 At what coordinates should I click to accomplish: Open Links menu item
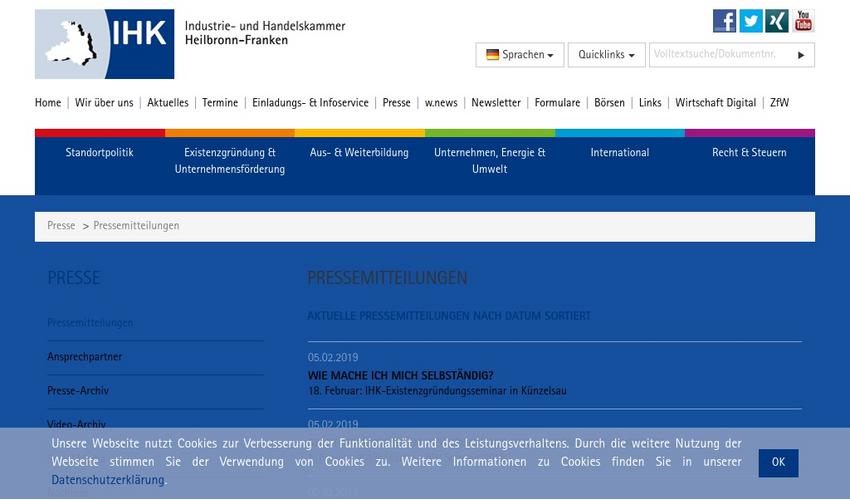click(650, 102)
